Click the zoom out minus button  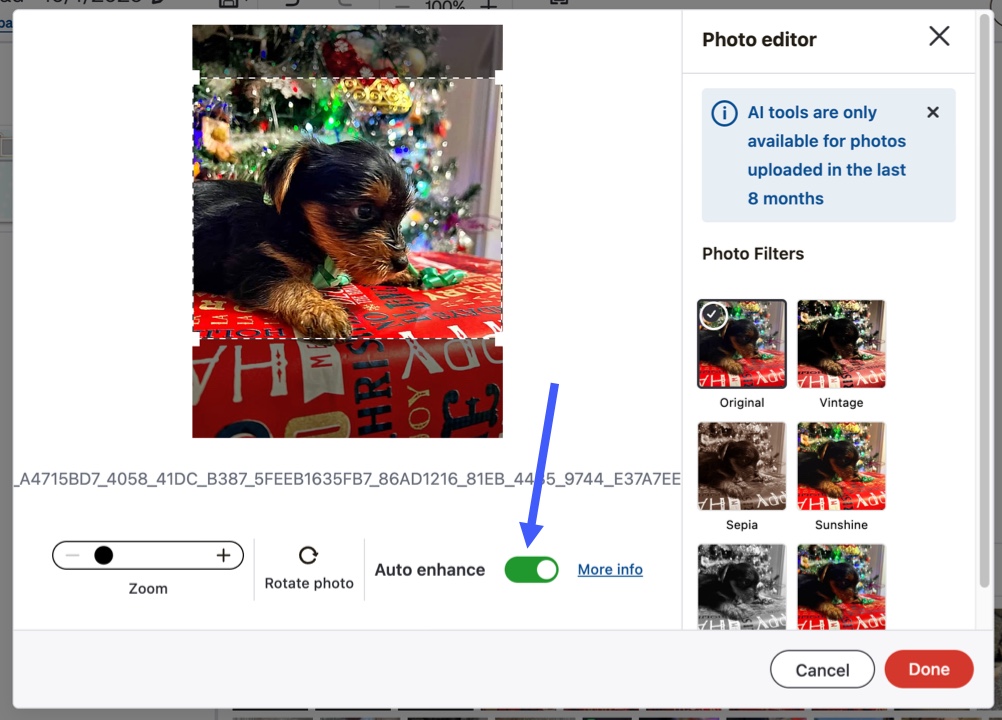(72, 555)
